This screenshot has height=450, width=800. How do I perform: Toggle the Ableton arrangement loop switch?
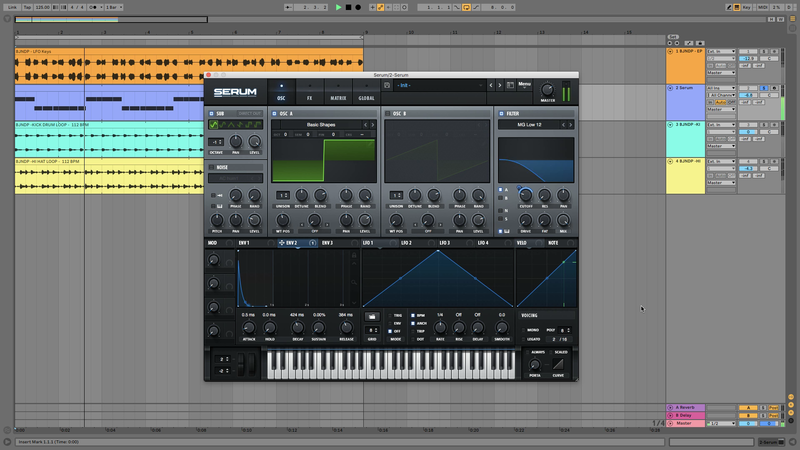pyautogui.click(x=466, y=7)
